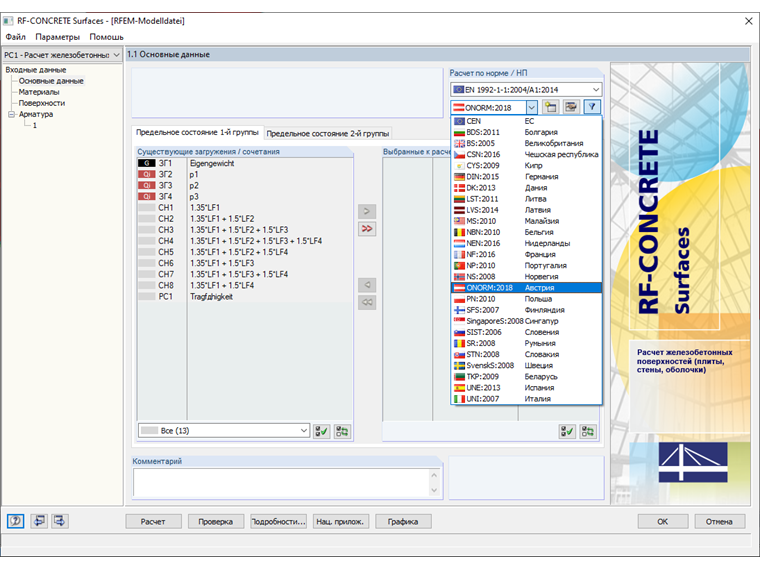The width and height of the screenshot is (760, 570).
Task: Click the help icon at bottom left
Action: [x=16, y=521]
